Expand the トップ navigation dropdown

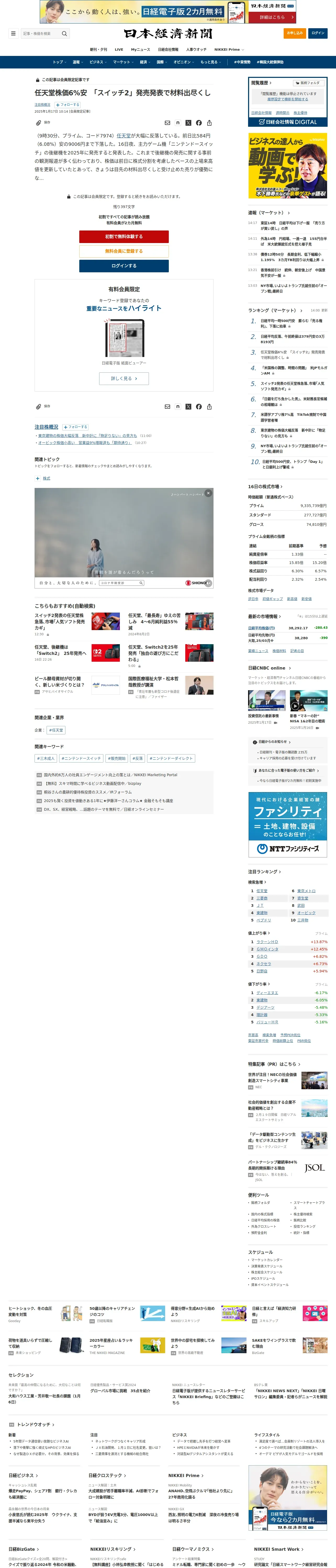(59, 62)
